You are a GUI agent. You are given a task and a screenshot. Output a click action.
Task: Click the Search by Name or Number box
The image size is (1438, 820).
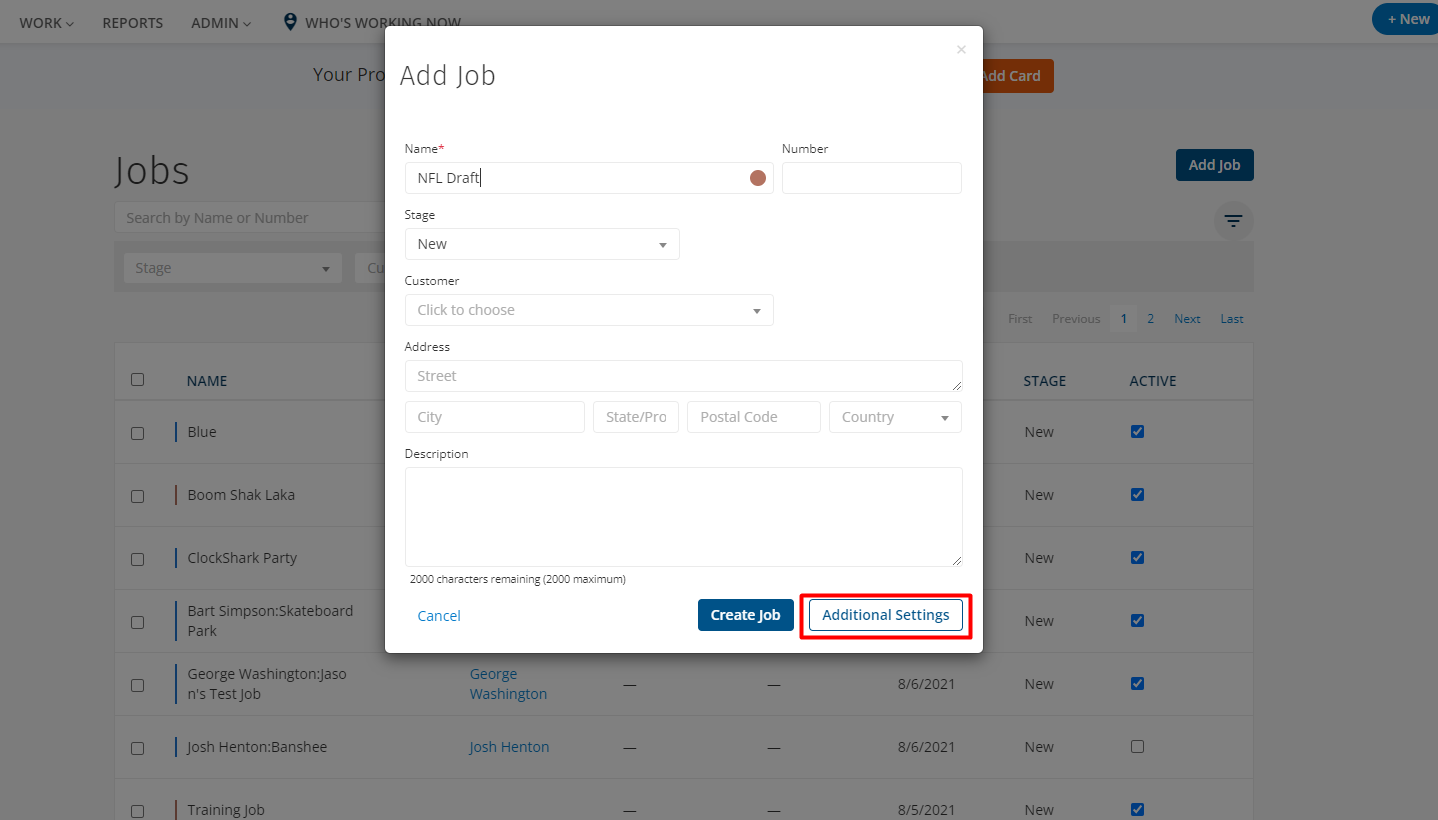point(250,218)
